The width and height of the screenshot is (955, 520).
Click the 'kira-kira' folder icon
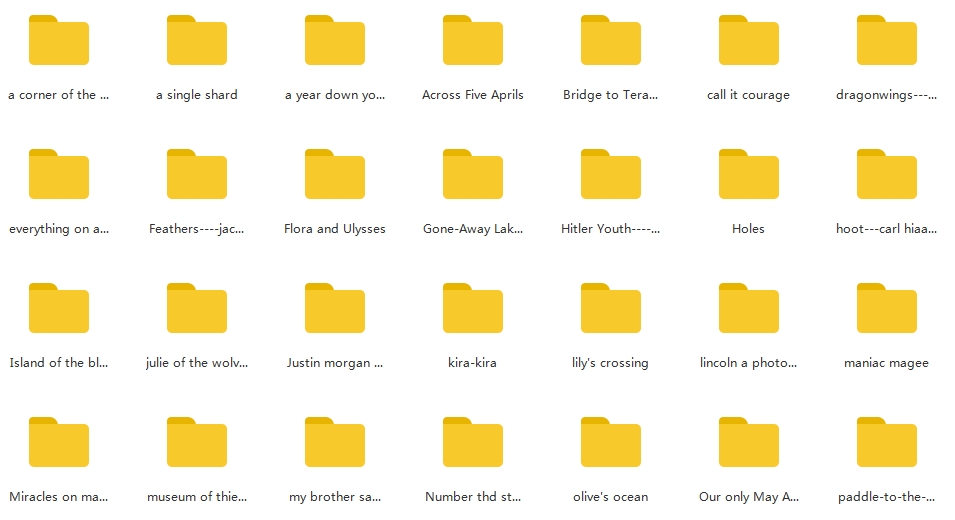[473, 308]
